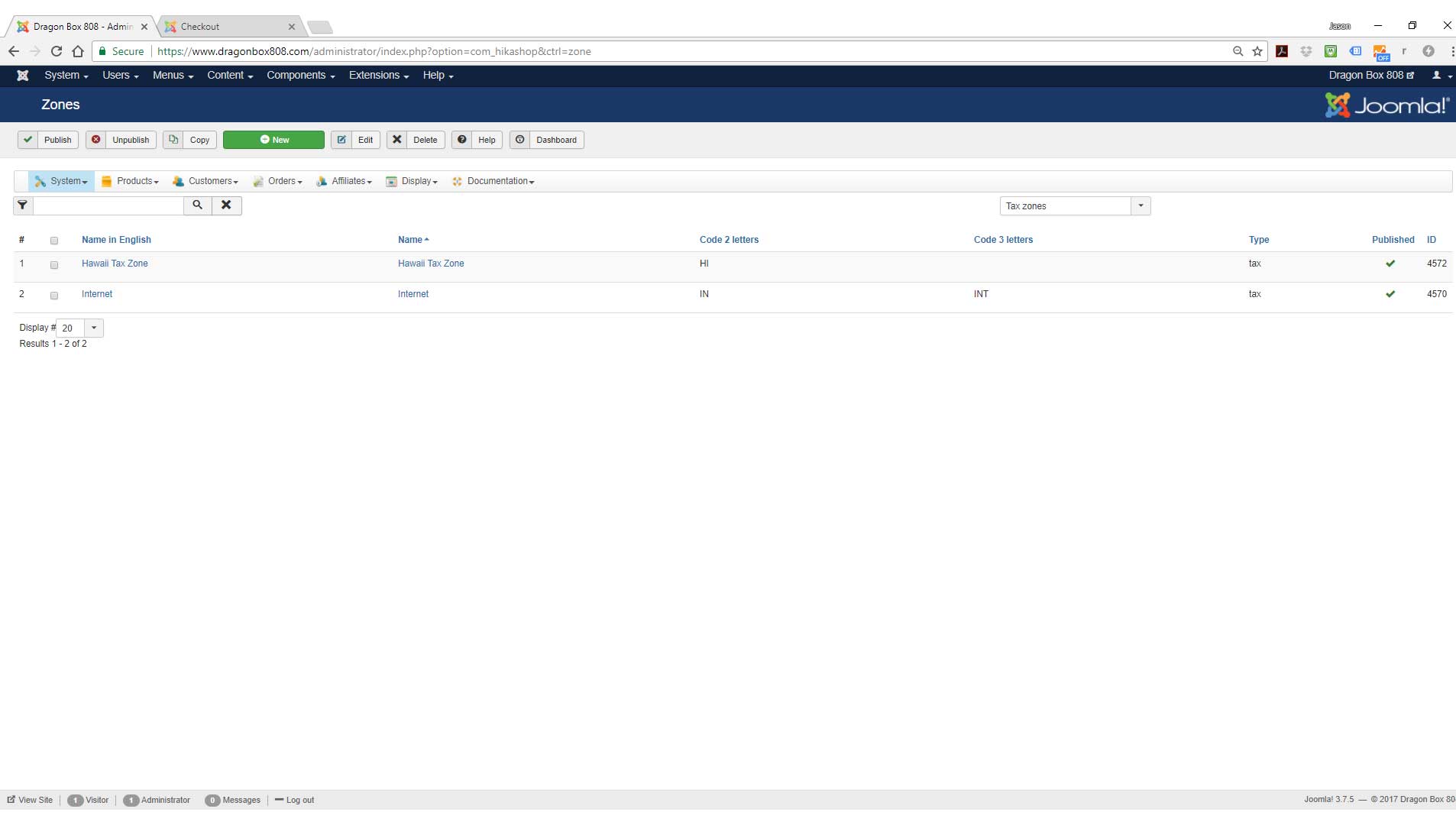Reload the current page
Image resolution: width=1456 pixels, height=825 pixels.
click(57, 51)
